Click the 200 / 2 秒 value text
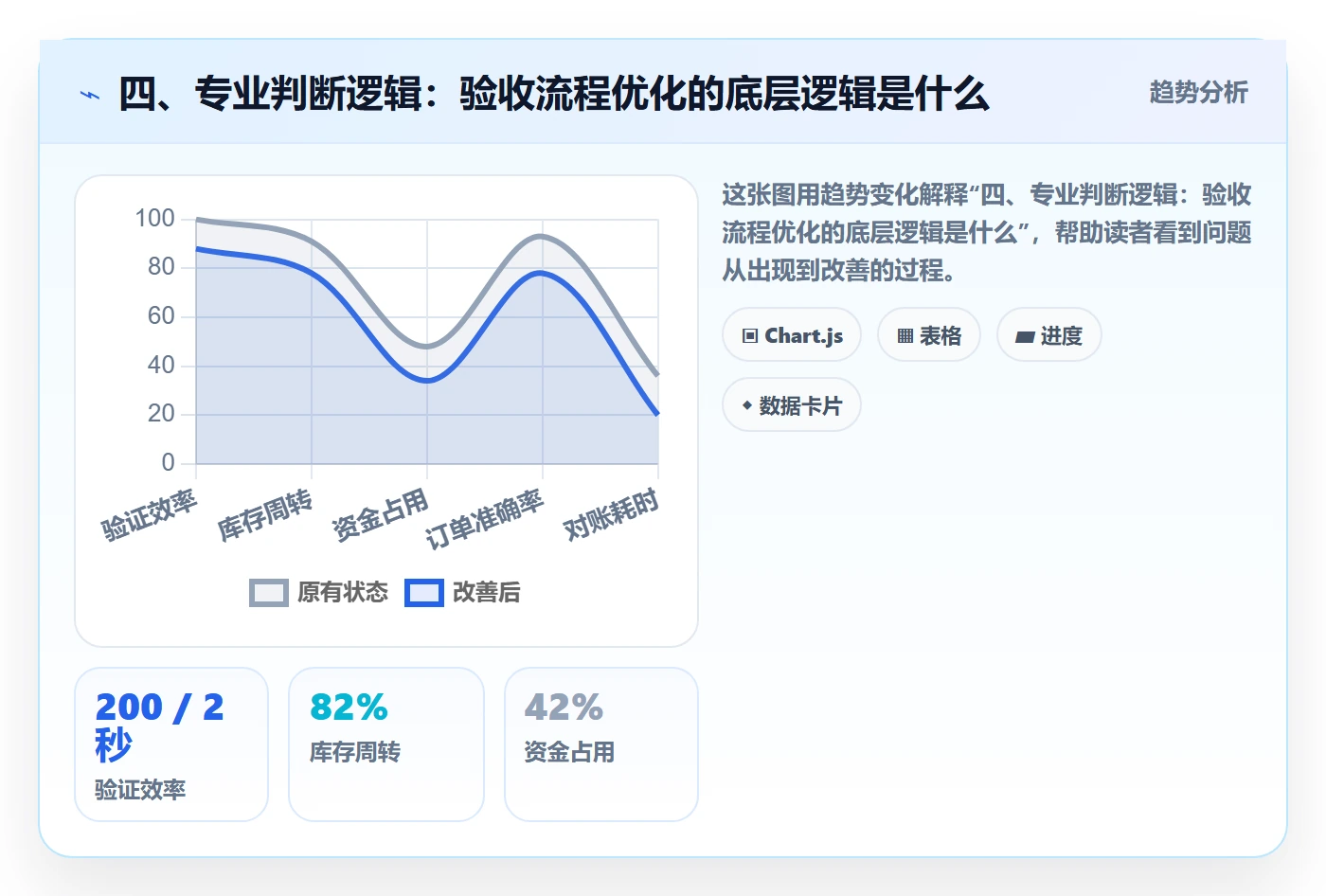 tap(159, 726)
